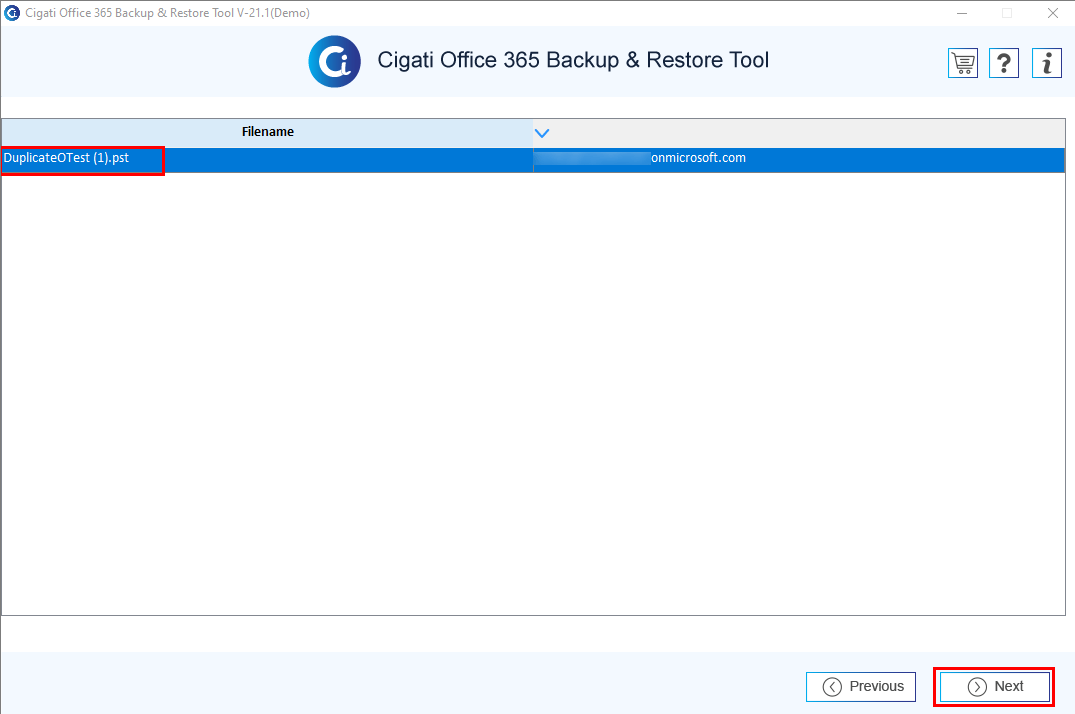1075x714 pixels.
Task: Open the shopping cart purchase icon
Action: pyautogui.click(x=963, y=63)
